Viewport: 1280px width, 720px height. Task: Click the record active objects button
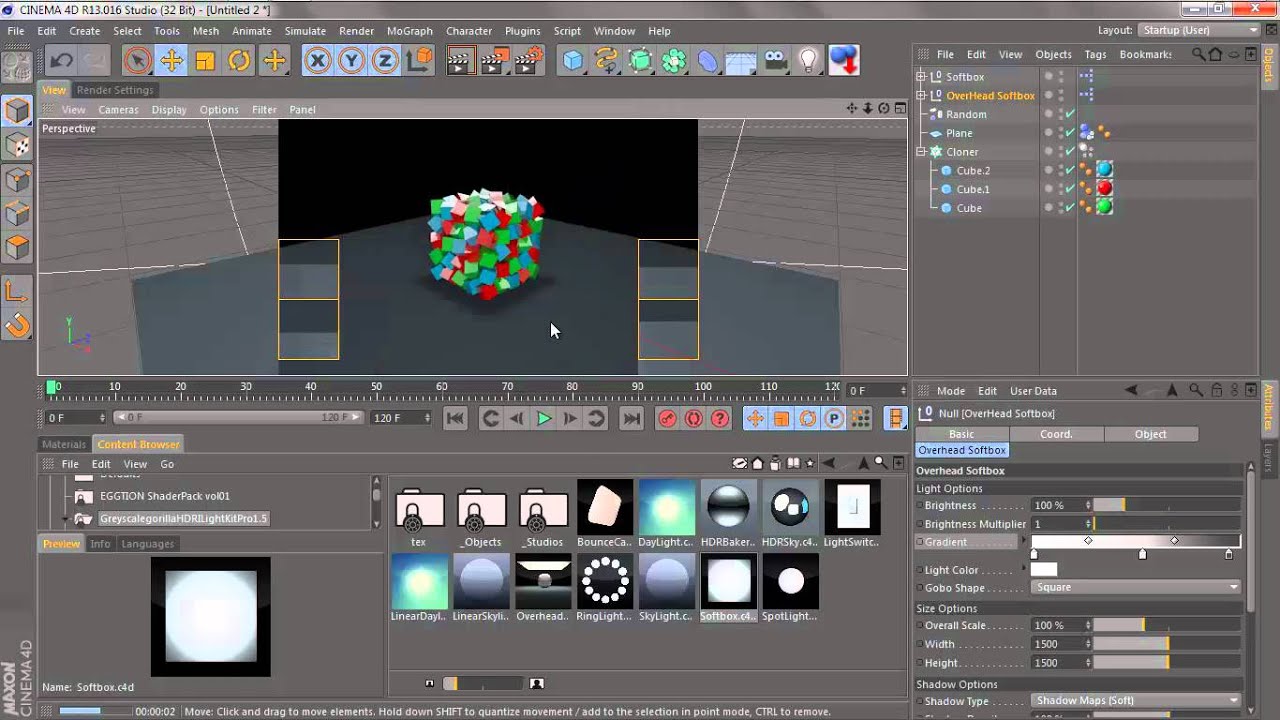667,419
